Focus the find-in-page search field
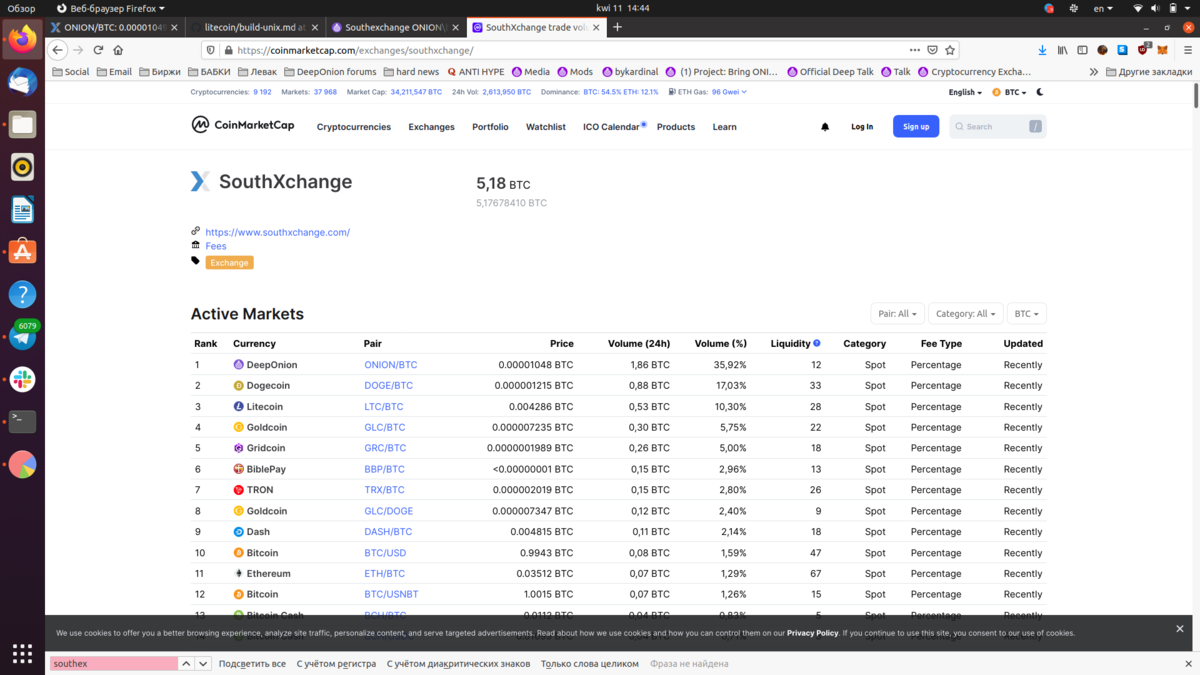Image resolution: width=1200 pixels, height=675 pixels. point(113,663)
